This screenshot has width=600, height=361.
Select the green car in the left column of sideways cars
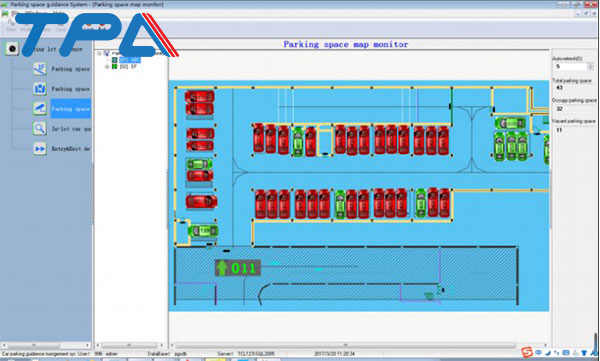199,164
